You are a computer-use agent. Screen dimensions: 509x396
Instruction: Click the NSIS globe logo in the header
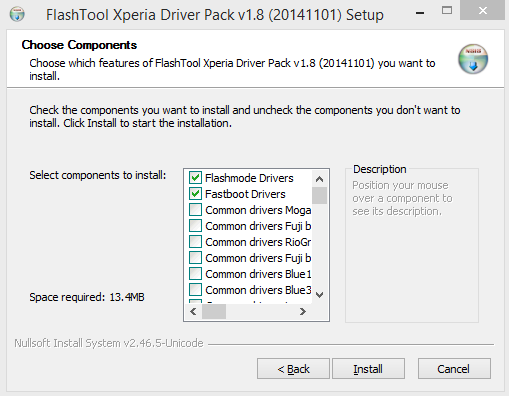(x=473, y=59)
